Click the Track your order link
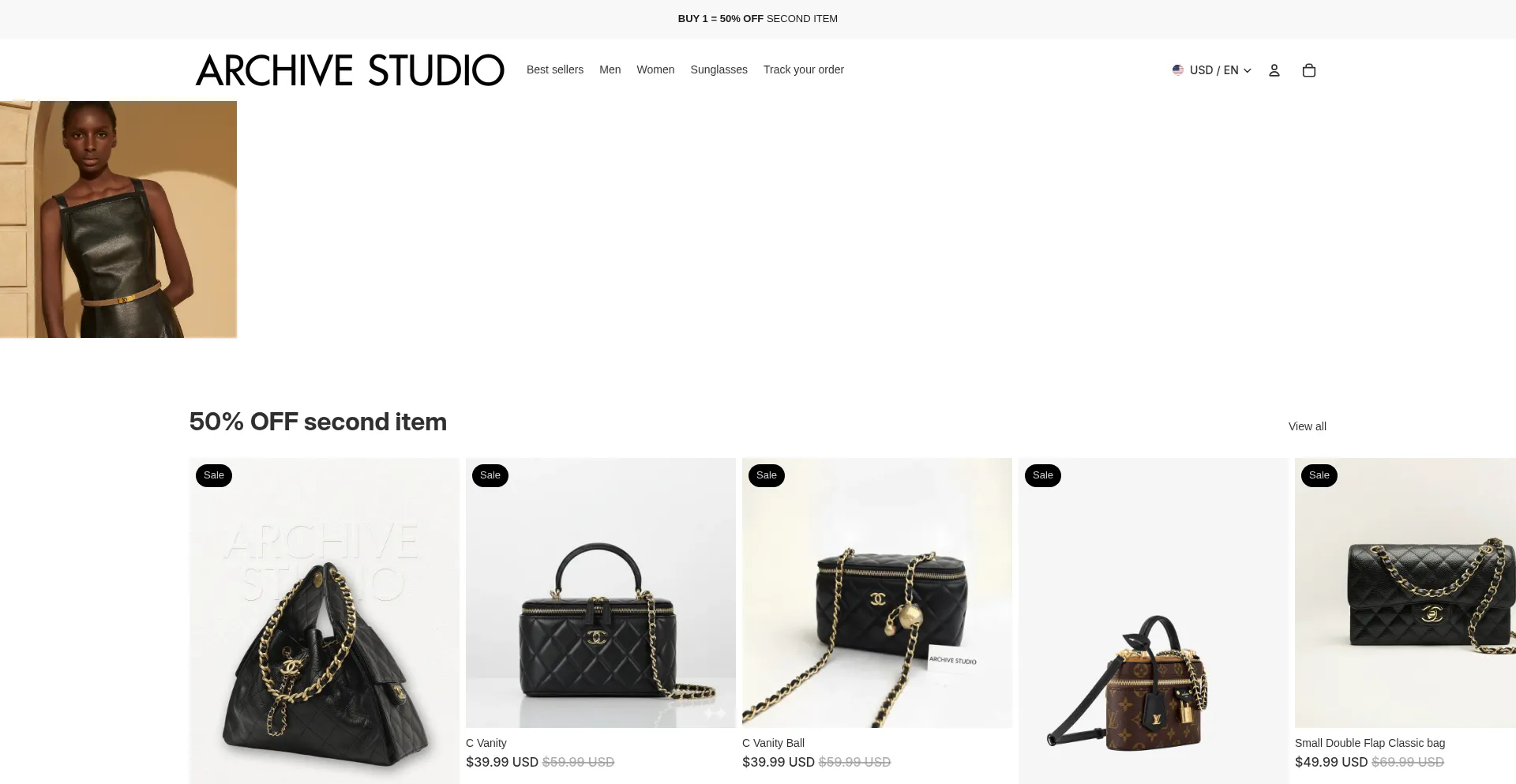The height and width of the screenshot is (784, 1516). [804, 69]
